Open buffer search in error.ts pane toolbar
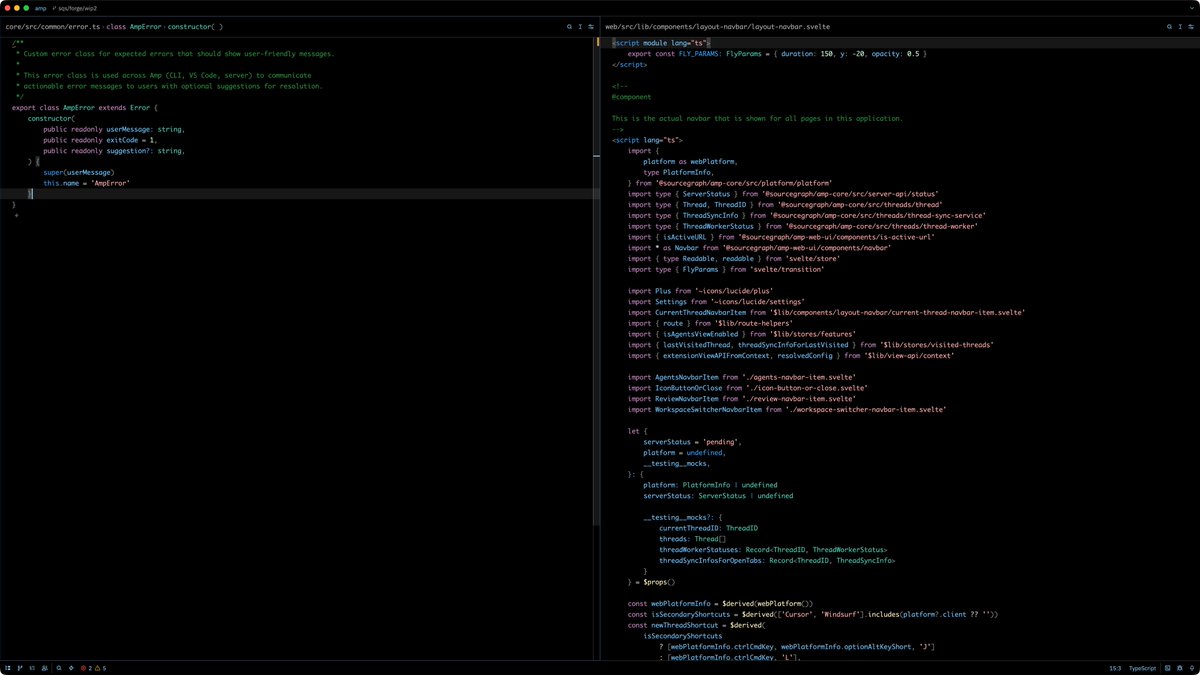Viewport: 1200px width, 675px height. coord(569,27)
